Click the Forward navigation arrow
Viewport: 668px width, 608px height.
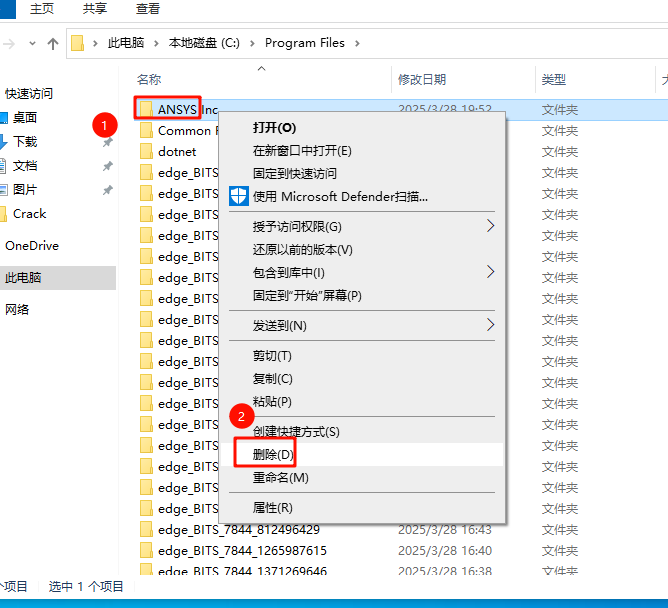coord(9,43)
